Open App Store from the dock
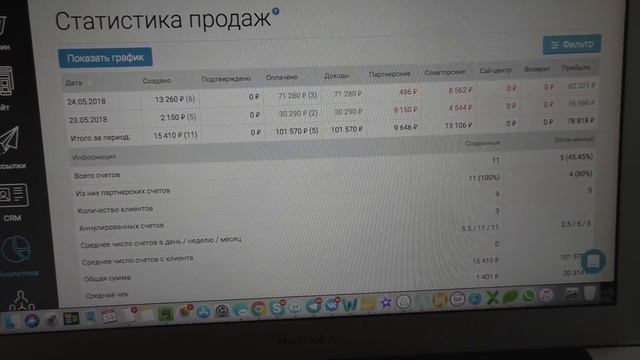 203,311
